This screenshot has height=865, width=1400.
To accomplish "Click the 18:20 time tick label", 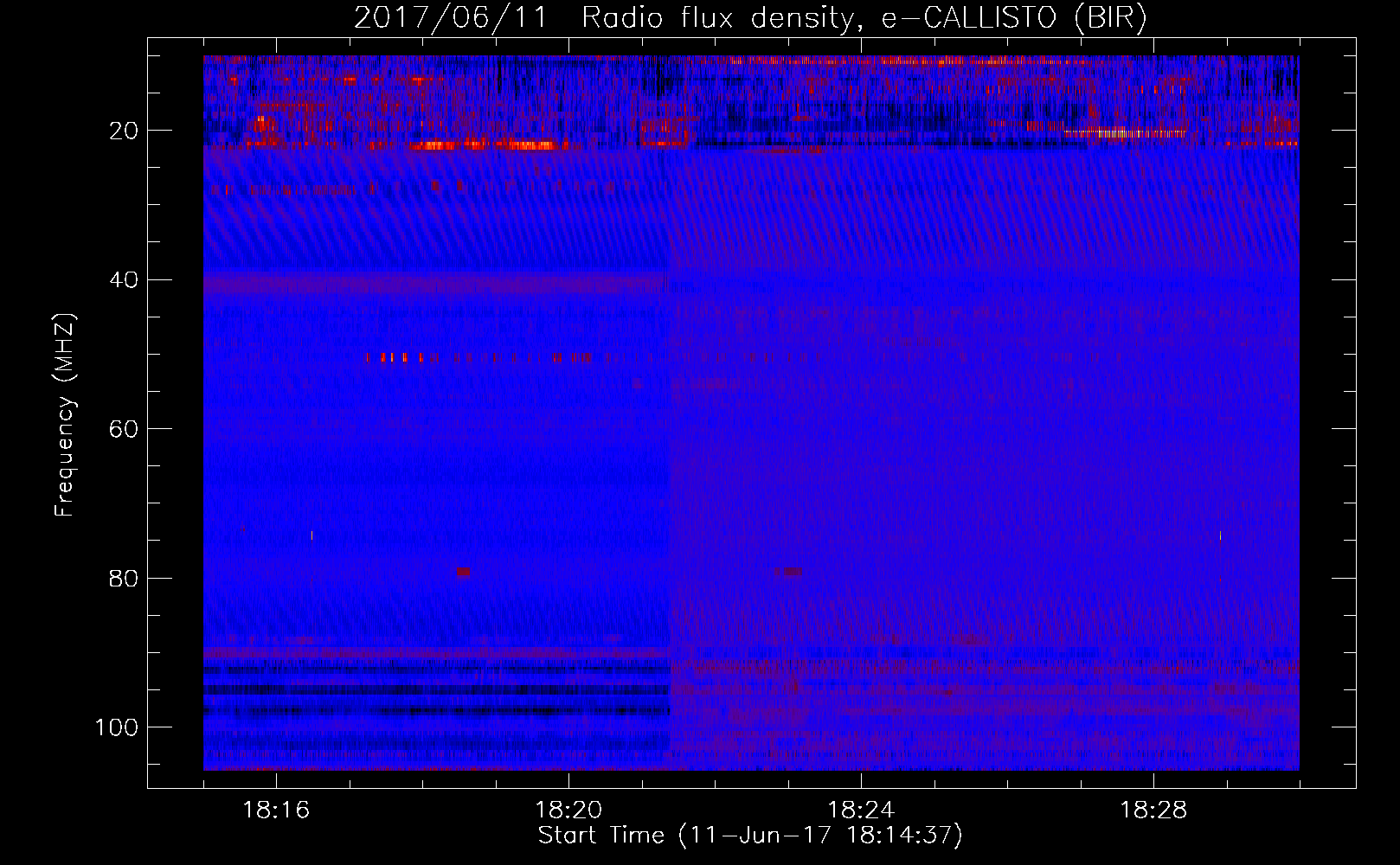I will click(x=568, y=811).
